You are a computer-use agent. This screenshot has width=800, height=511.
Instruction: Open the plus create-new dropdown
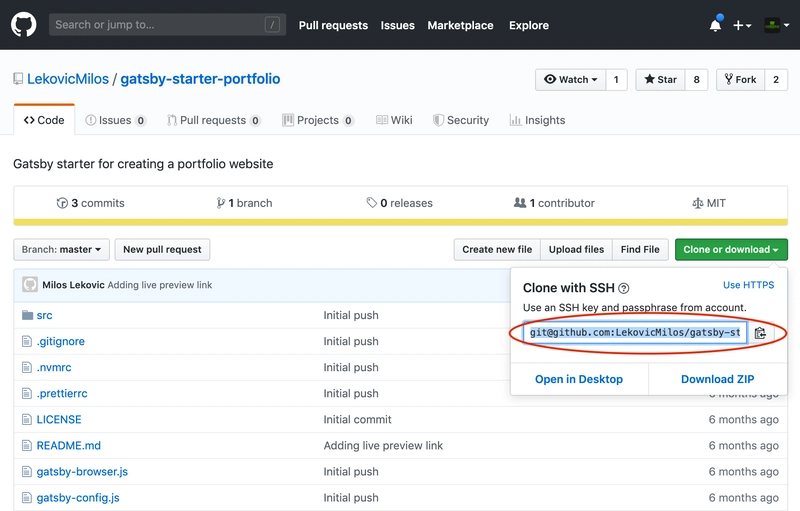742,25
